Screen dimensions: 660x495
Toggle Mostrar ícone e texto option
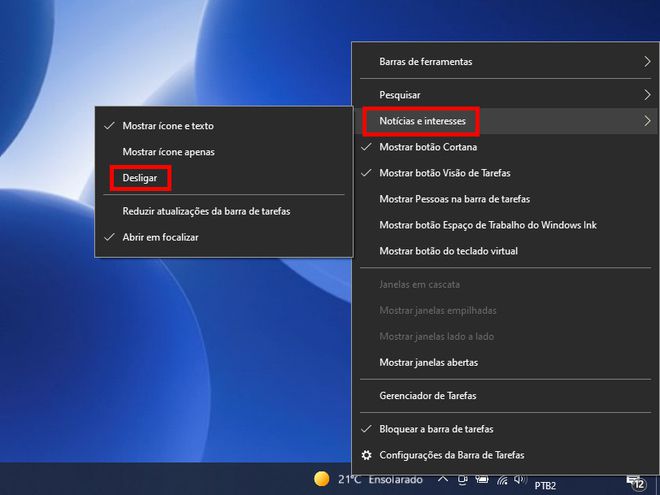tap(224, 126)
